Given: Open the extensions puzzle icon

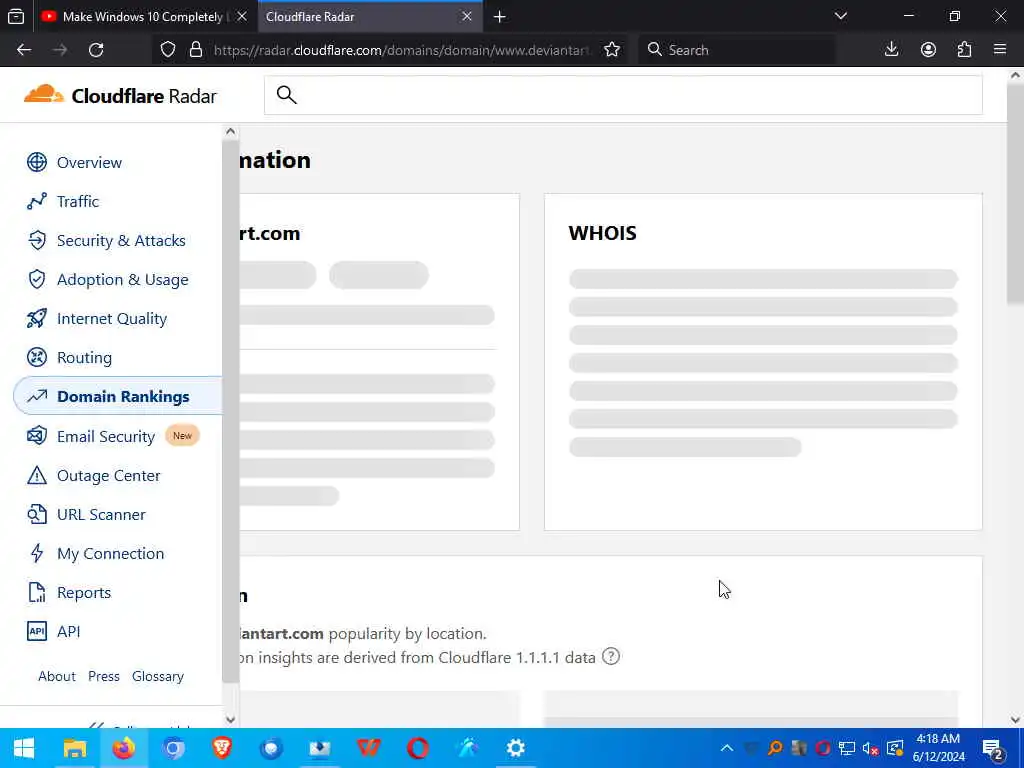Looking at the screenshot, I should coord(965,50).
